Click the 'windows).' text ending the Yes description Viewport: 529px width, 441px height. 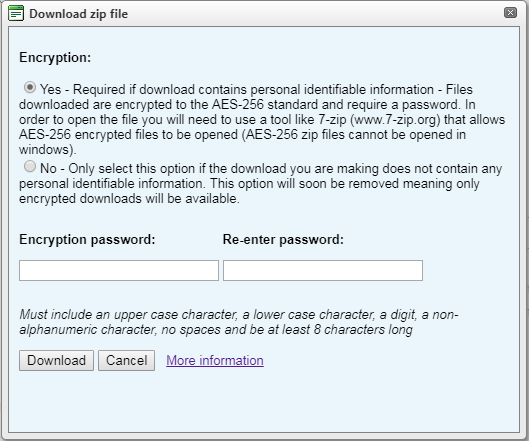point(48,149)
